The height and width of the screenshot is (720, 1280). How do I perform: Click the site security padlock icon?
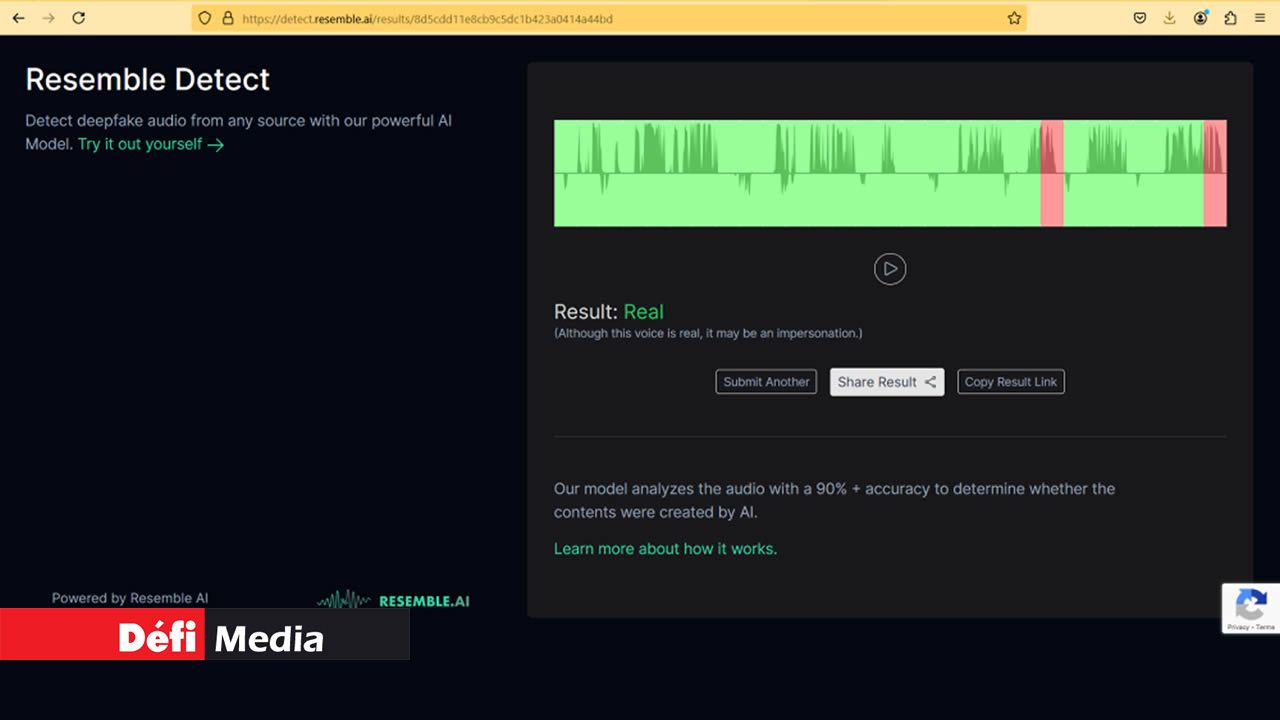pyautogui.click(x=227, y=18)
